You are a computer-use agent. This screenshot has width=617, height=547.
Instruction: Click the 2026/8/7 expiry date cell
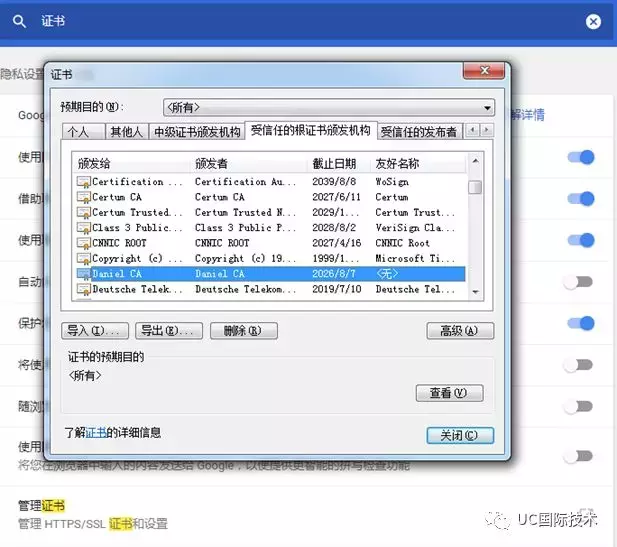[334, 274]
